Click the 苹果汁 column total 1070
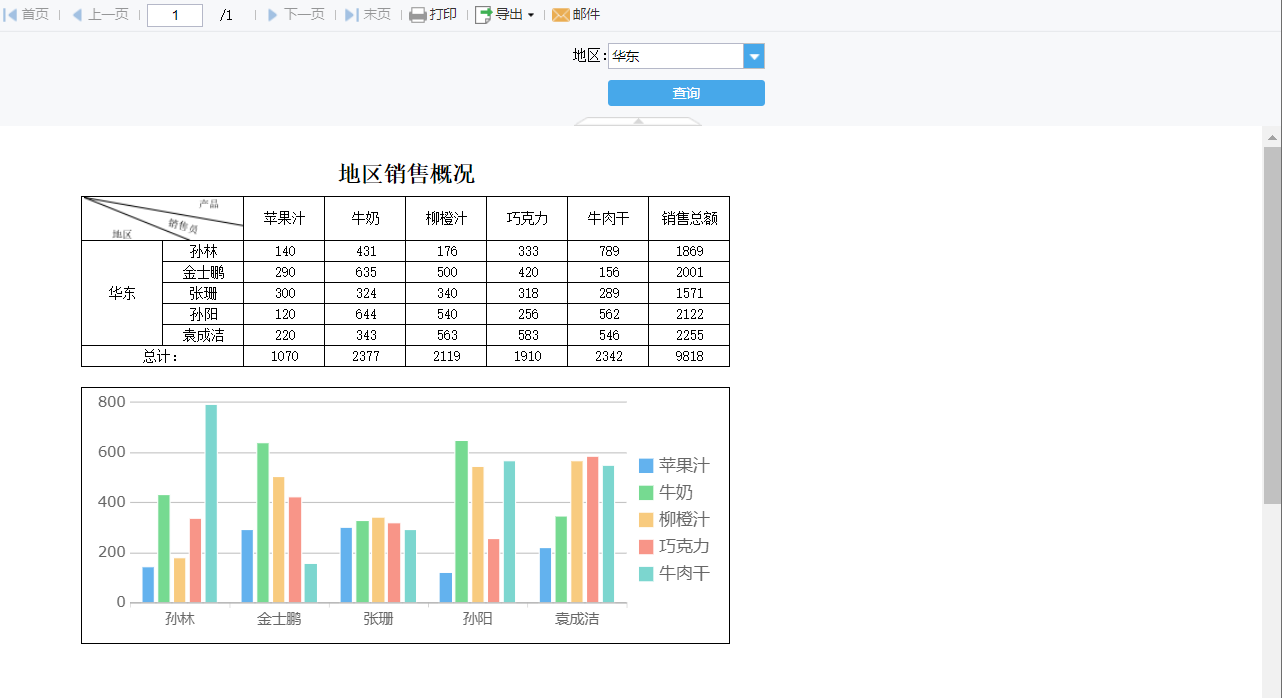Image resolution: width=1282 pixels, height=698 pixels. (x=284, y=356)
